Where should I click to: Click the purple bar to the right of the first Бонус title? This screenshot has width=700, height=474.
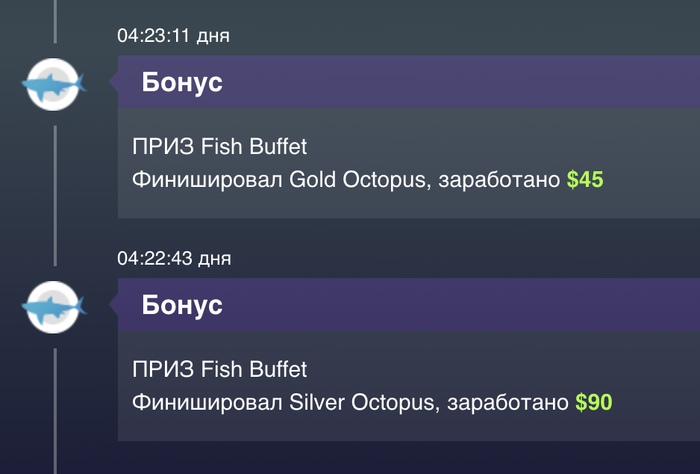pyautogui.click(x=460, y=82)
